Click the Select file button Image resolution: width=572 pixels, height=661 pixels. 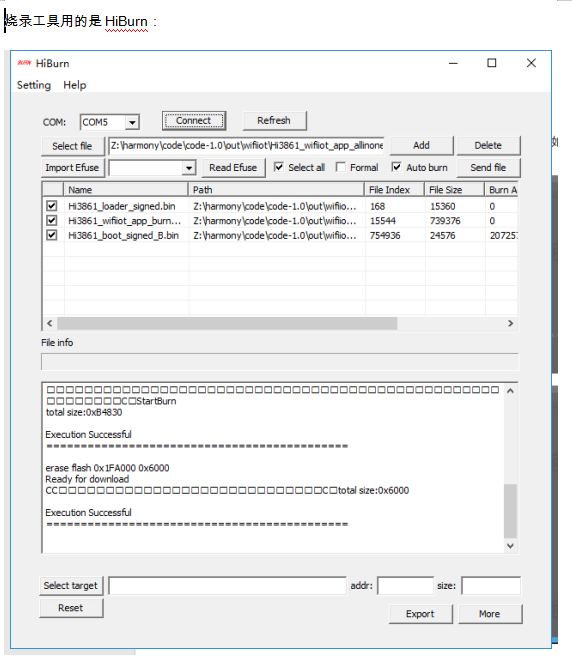73,146
